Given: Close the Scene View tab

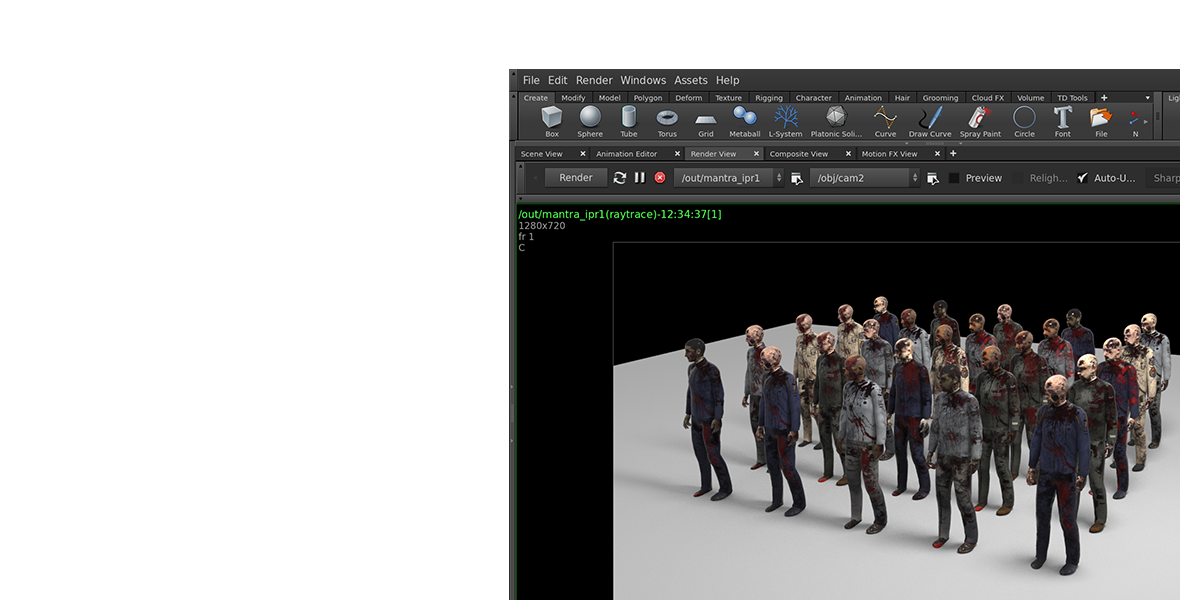Looking at the screenshot, I should pyautogui.click(x=583, y=154).
